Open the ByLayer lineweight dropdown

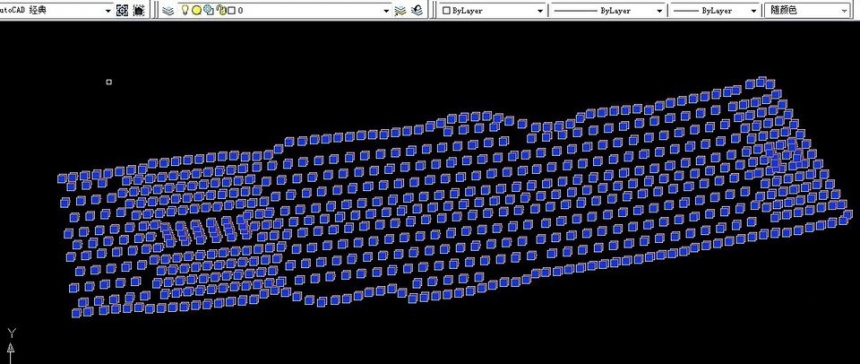click(x=715, y=10)
